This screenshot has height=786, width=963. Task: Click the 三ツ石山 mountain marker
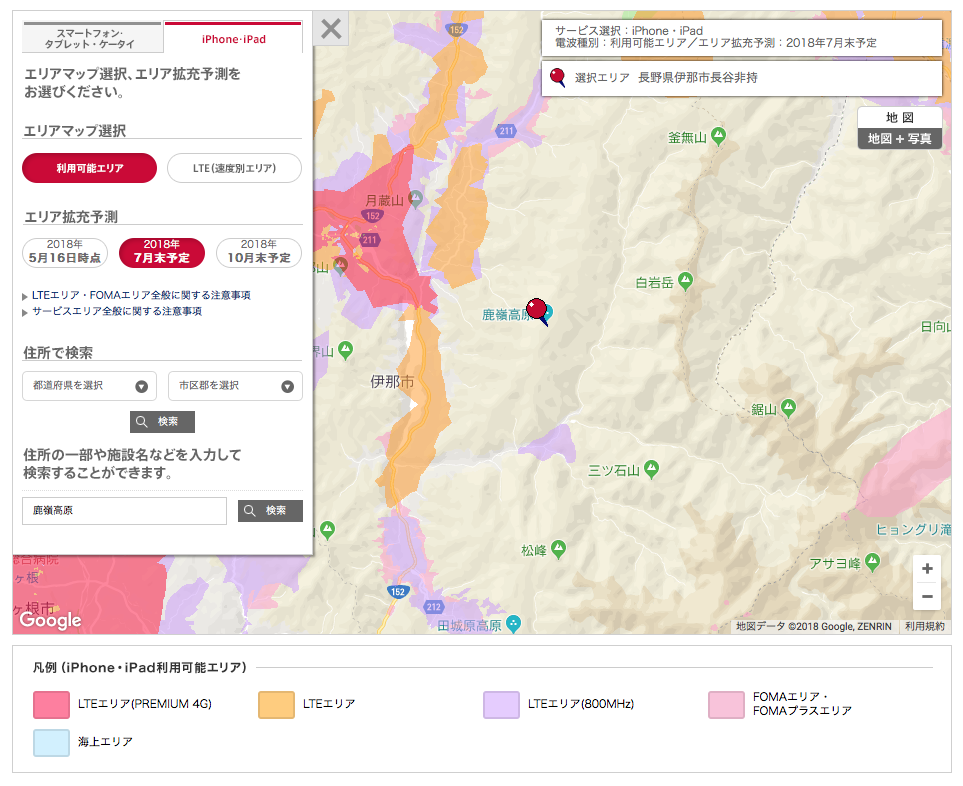[652, 469]
